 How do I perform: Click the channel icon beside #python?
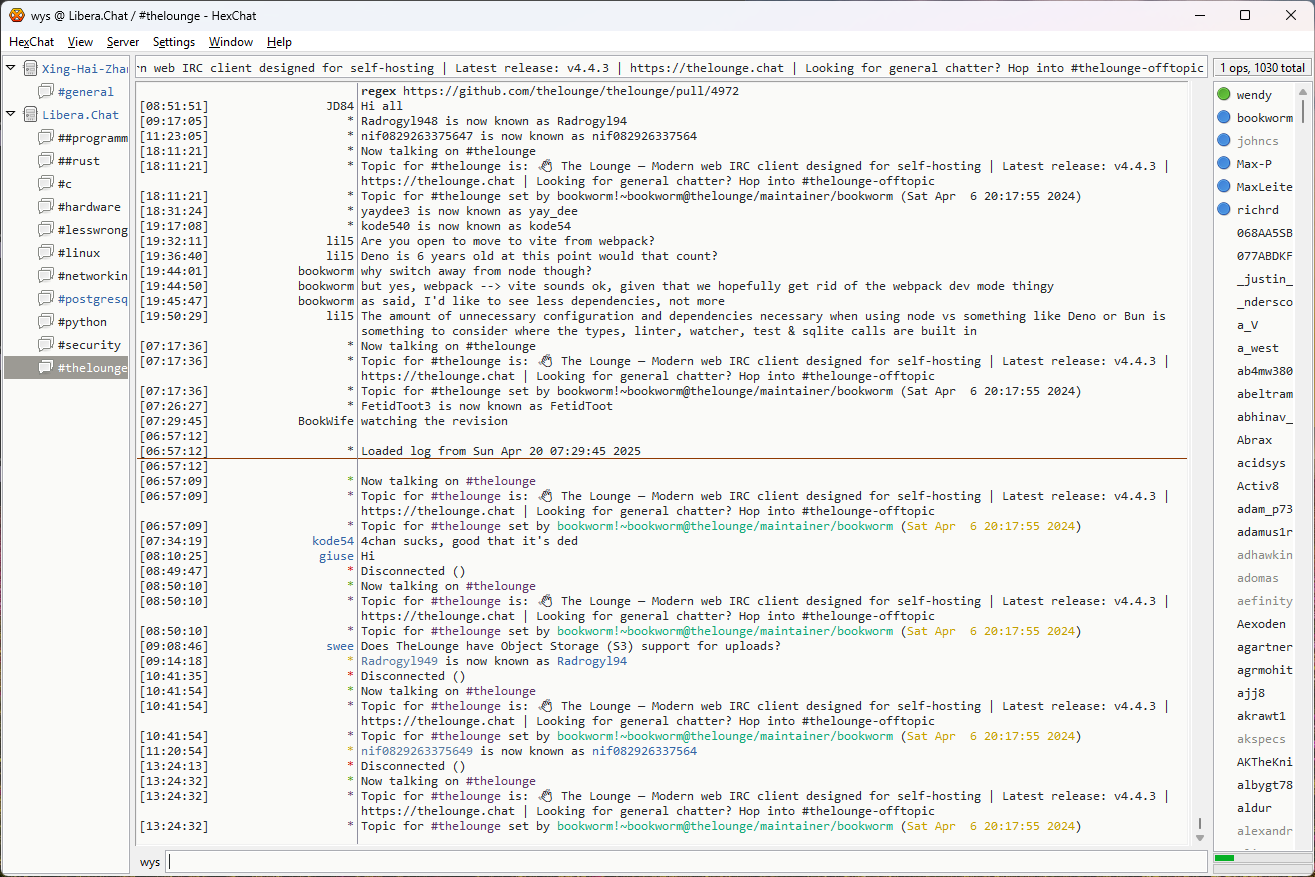point(46,322)
